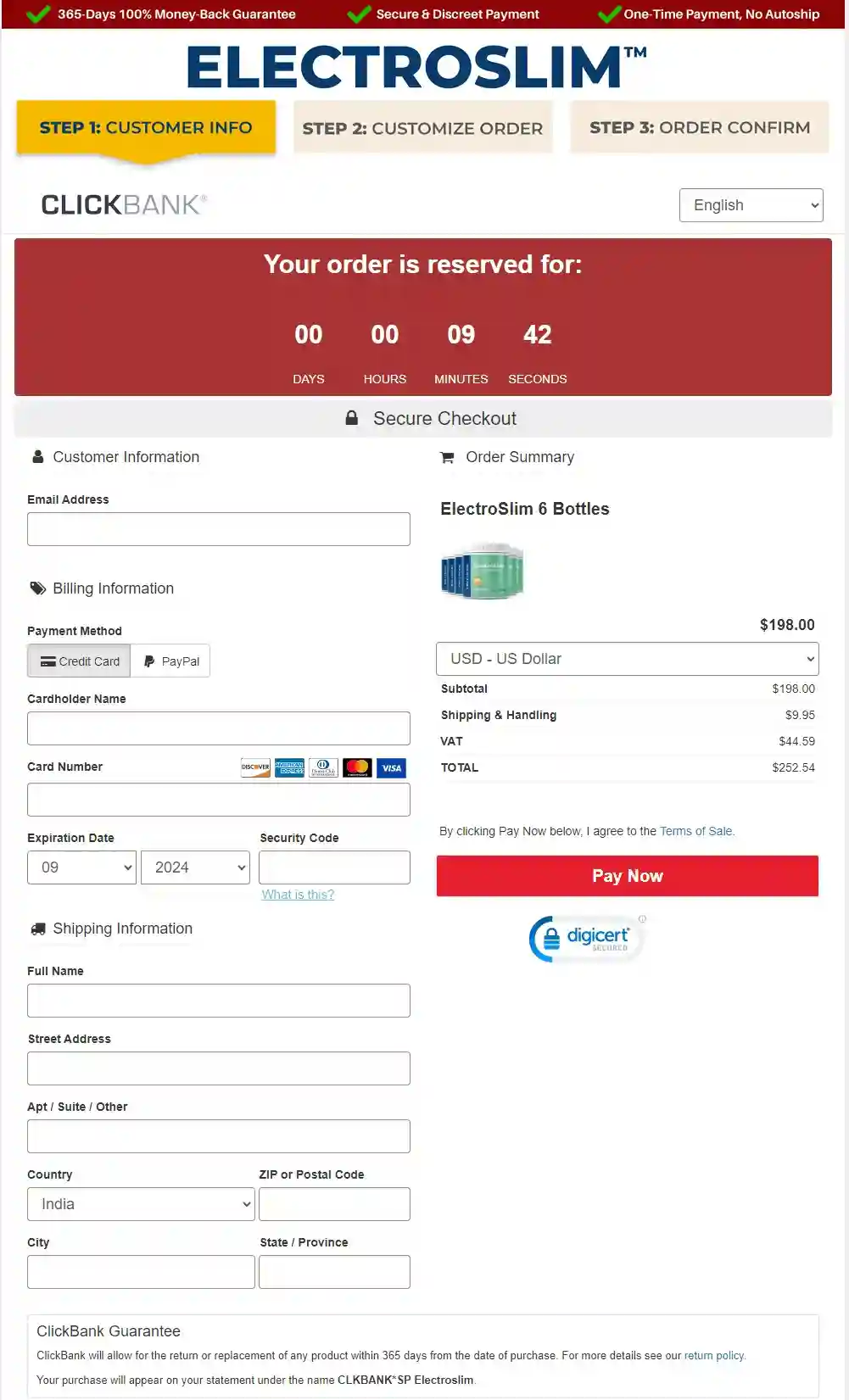Click the State / Province field
Image resolution: width=849 pixels, height=1400 pixels.
pos(334,1272)
